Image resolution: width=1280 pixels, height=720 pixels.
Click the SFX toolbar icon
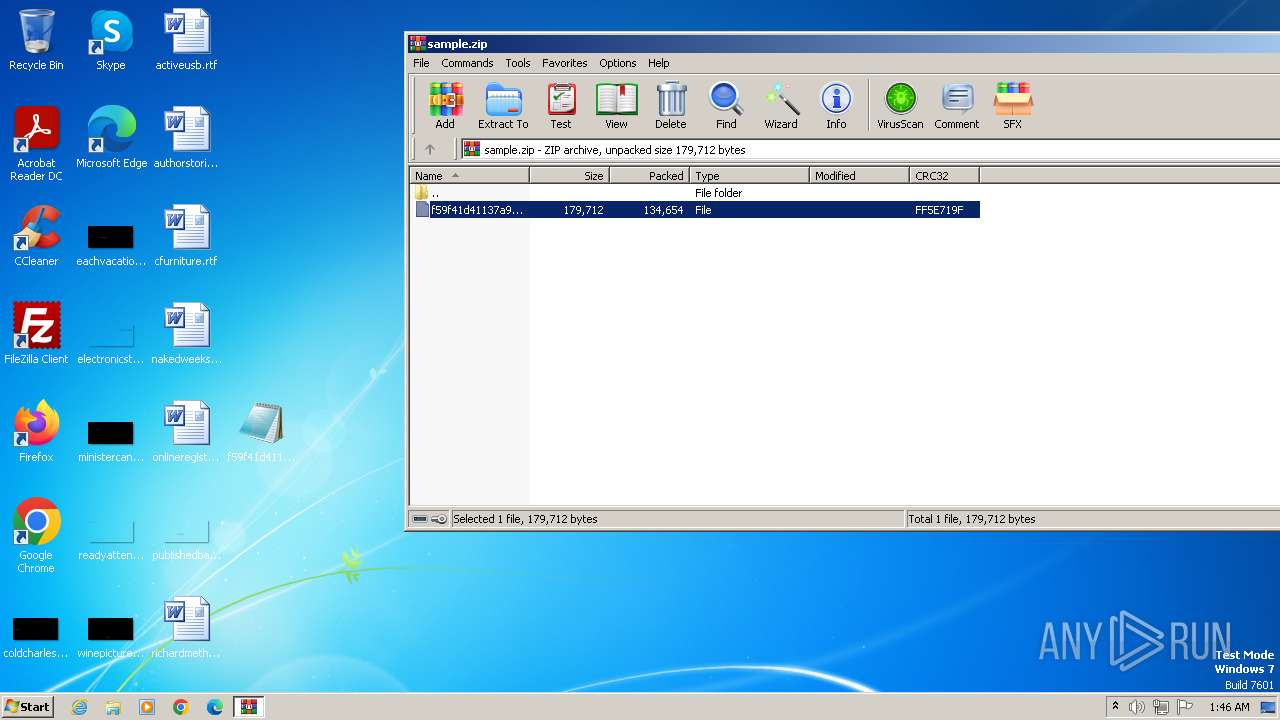[1012, 106]
